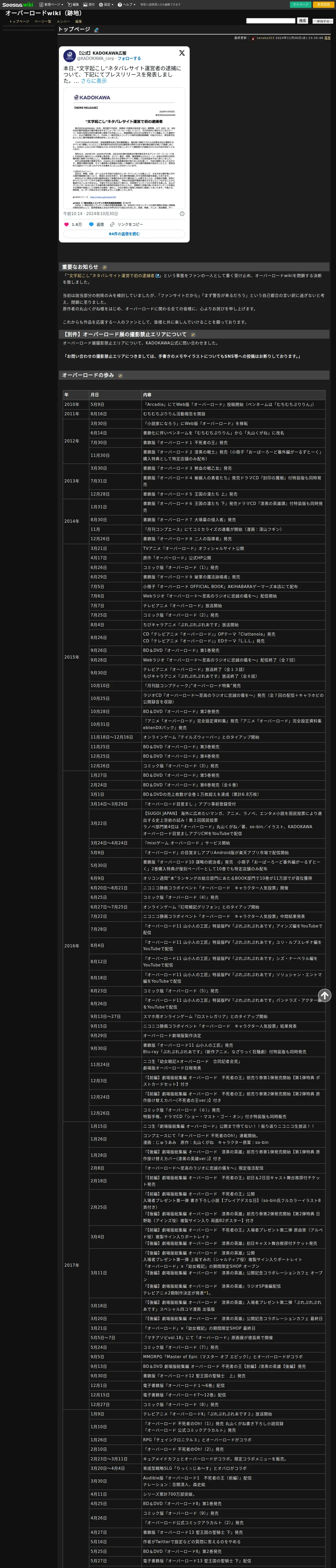This screenshot has width=336, height=1568.
Task: Open the 新規ページ menu
Action: click(51, 4)
